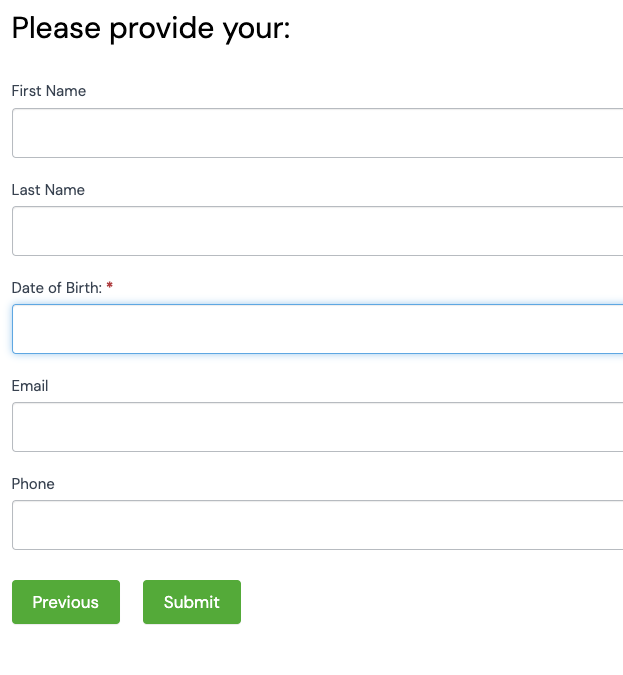Activate the highlighted blue-outlined text field

317,329
